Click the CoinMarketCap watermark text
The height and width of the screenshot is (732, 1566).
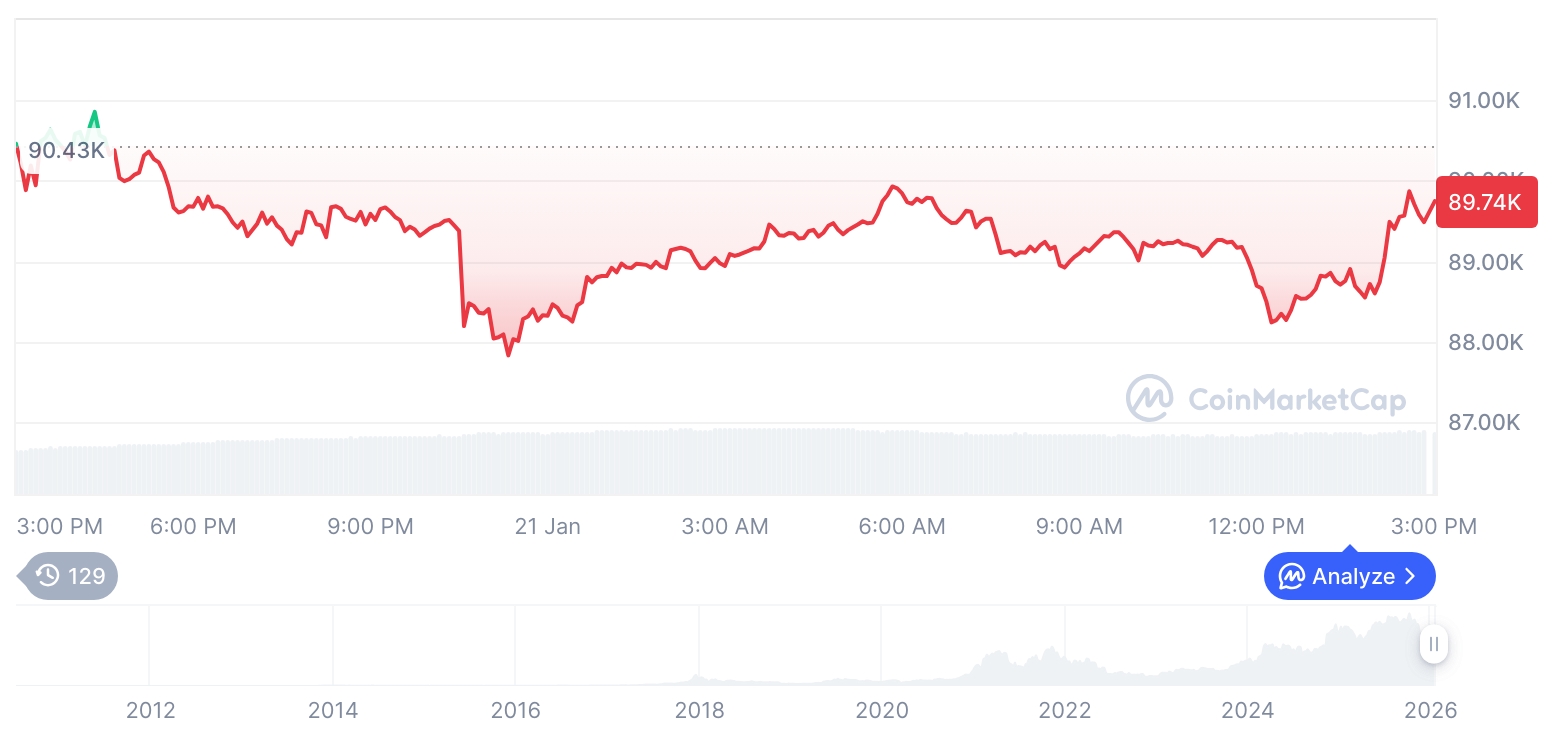(1297, 400)
